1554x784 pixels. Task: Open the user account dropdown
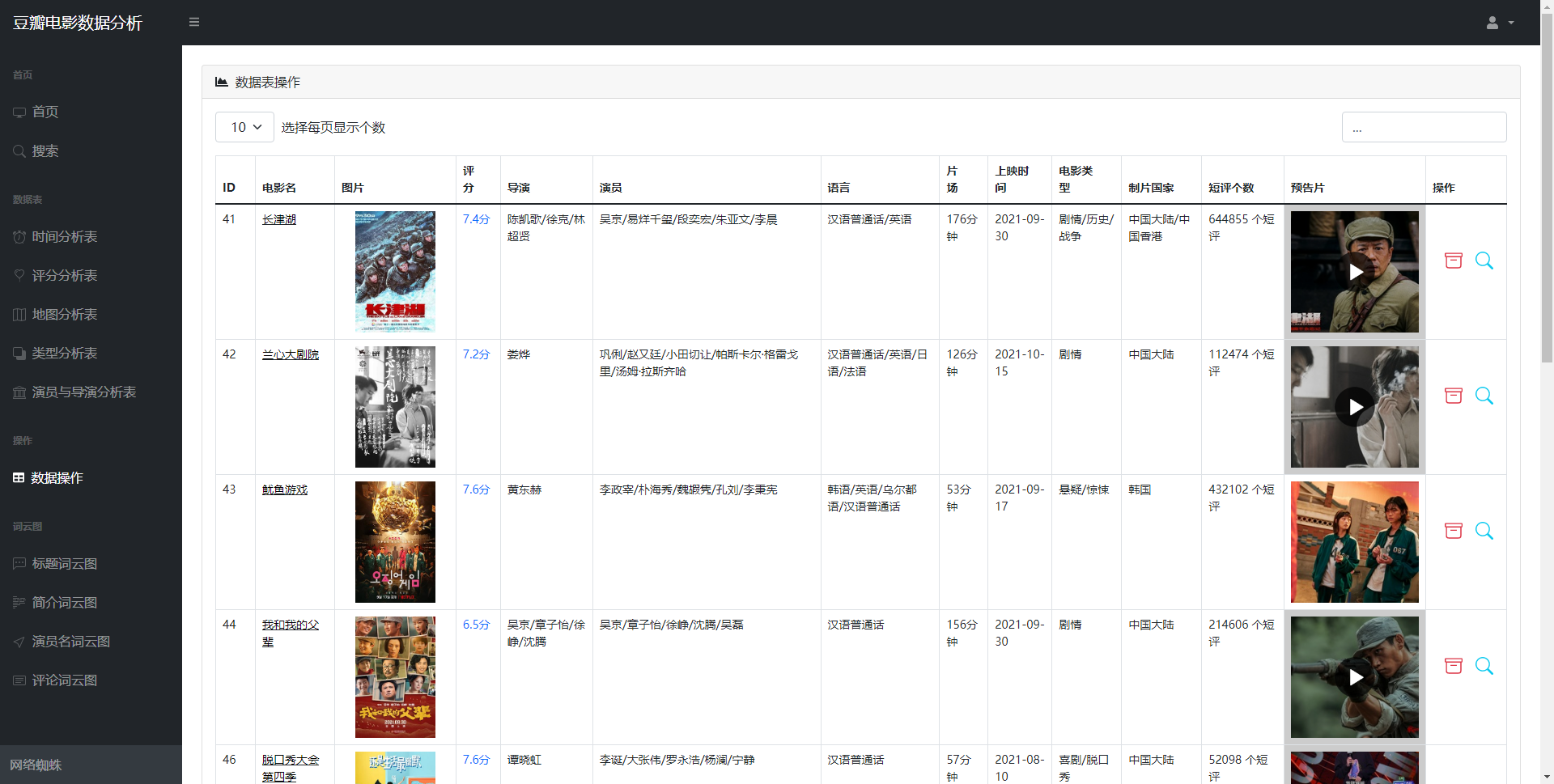pyautogui.click(x=1500, y=23)
